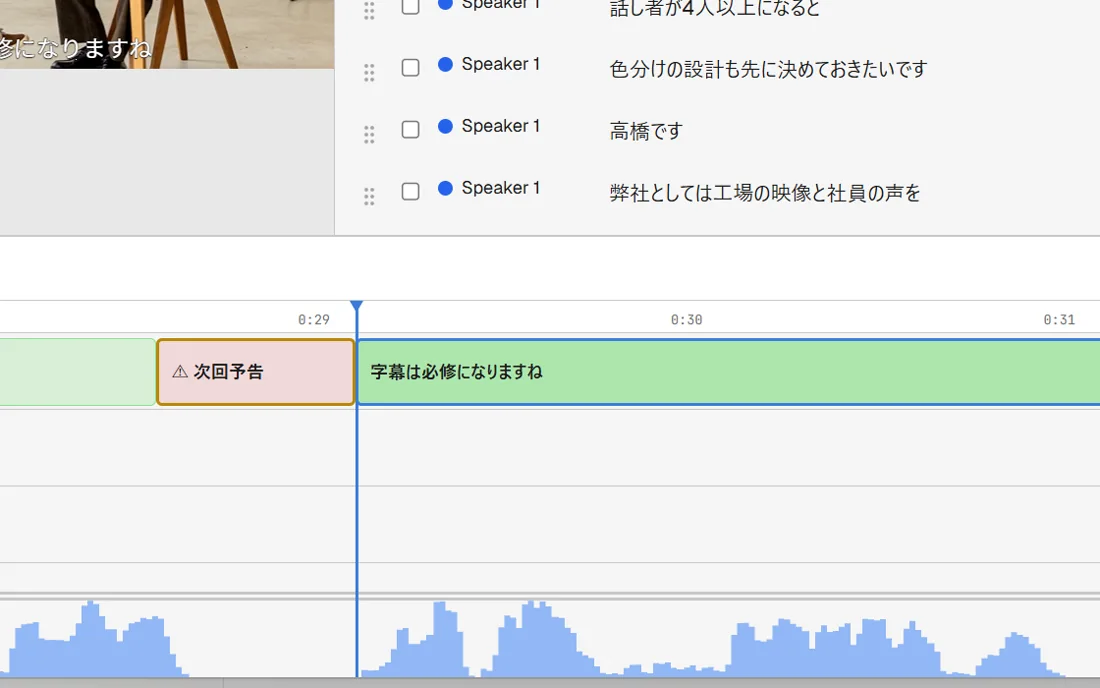
Task: Jump to 0:30 on the timeline ruler
Action: (x=686, y=320)
